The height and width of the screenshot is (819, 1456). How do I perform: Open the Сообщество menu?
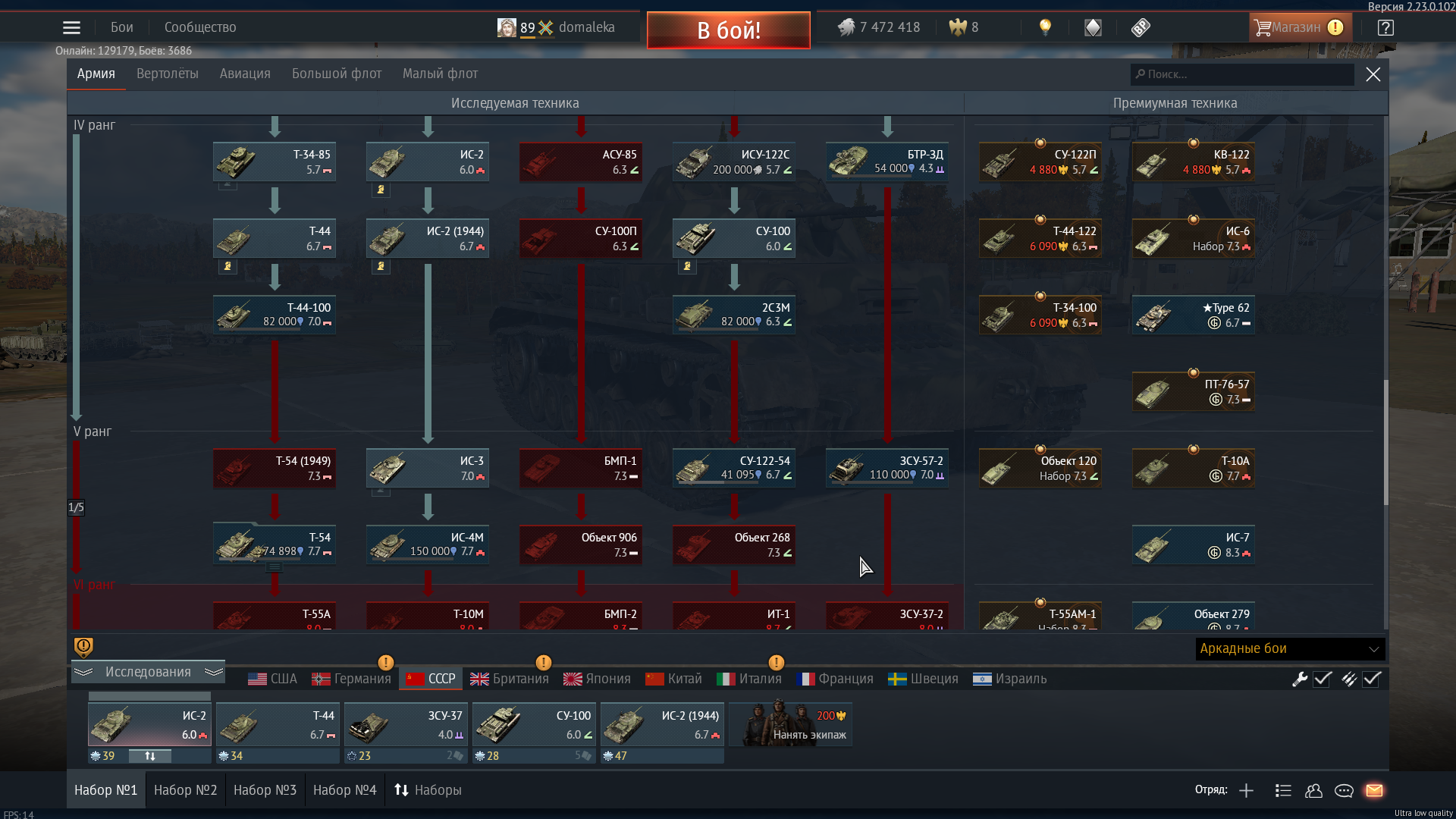[x=200, y=27]
